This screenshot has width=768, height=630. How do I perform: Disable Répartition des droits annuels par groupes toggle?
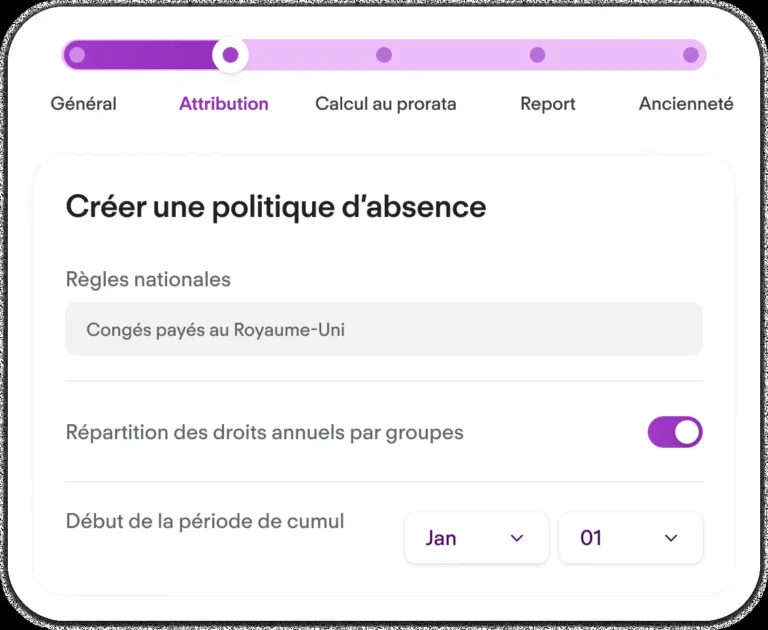pyautogui.click(x=675, y=432)
